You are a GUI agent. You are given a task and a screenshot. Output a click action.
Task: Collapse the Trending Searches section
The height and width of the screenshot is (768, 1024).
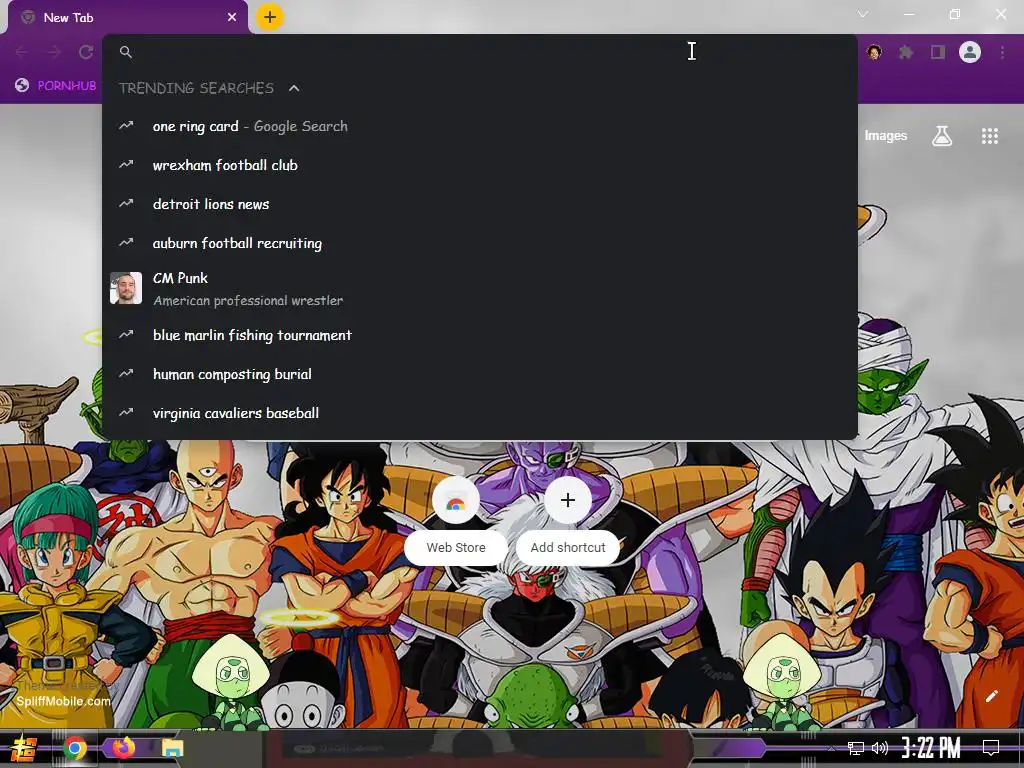pyautogui.click(x=294, y=88)
